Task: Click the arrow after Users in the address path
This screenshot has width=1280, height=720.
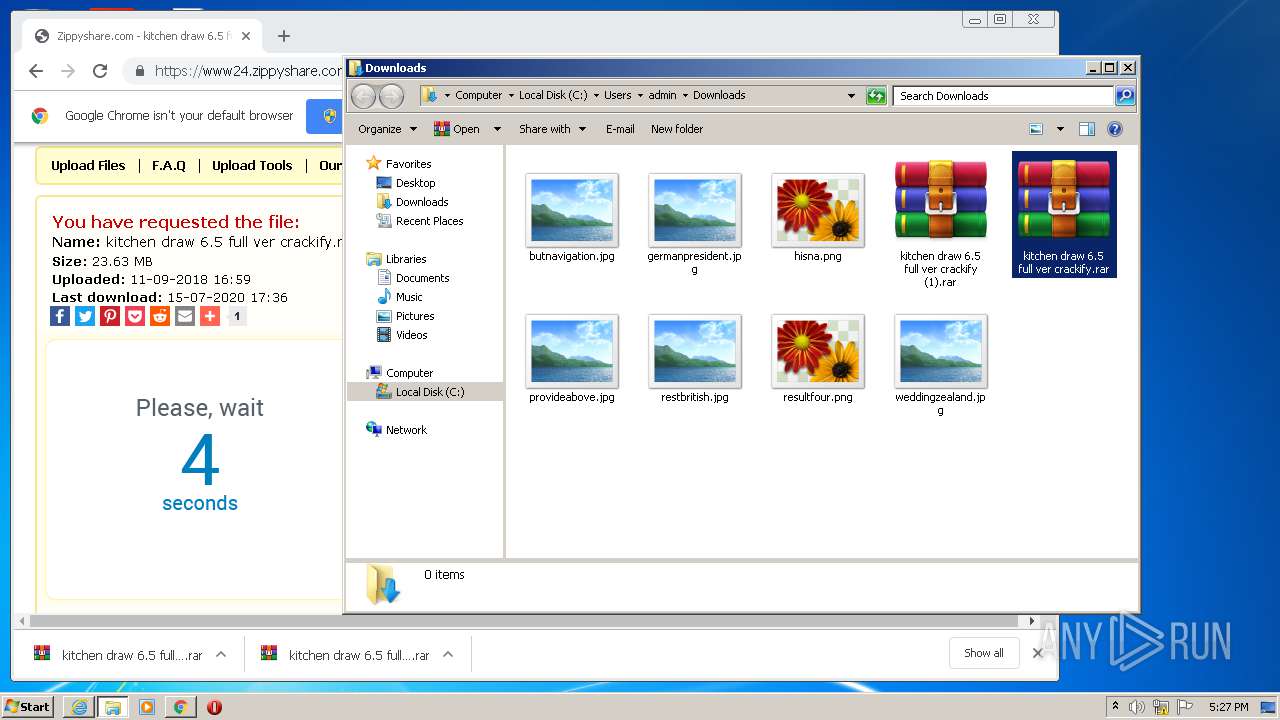Action: pos(640,96)
